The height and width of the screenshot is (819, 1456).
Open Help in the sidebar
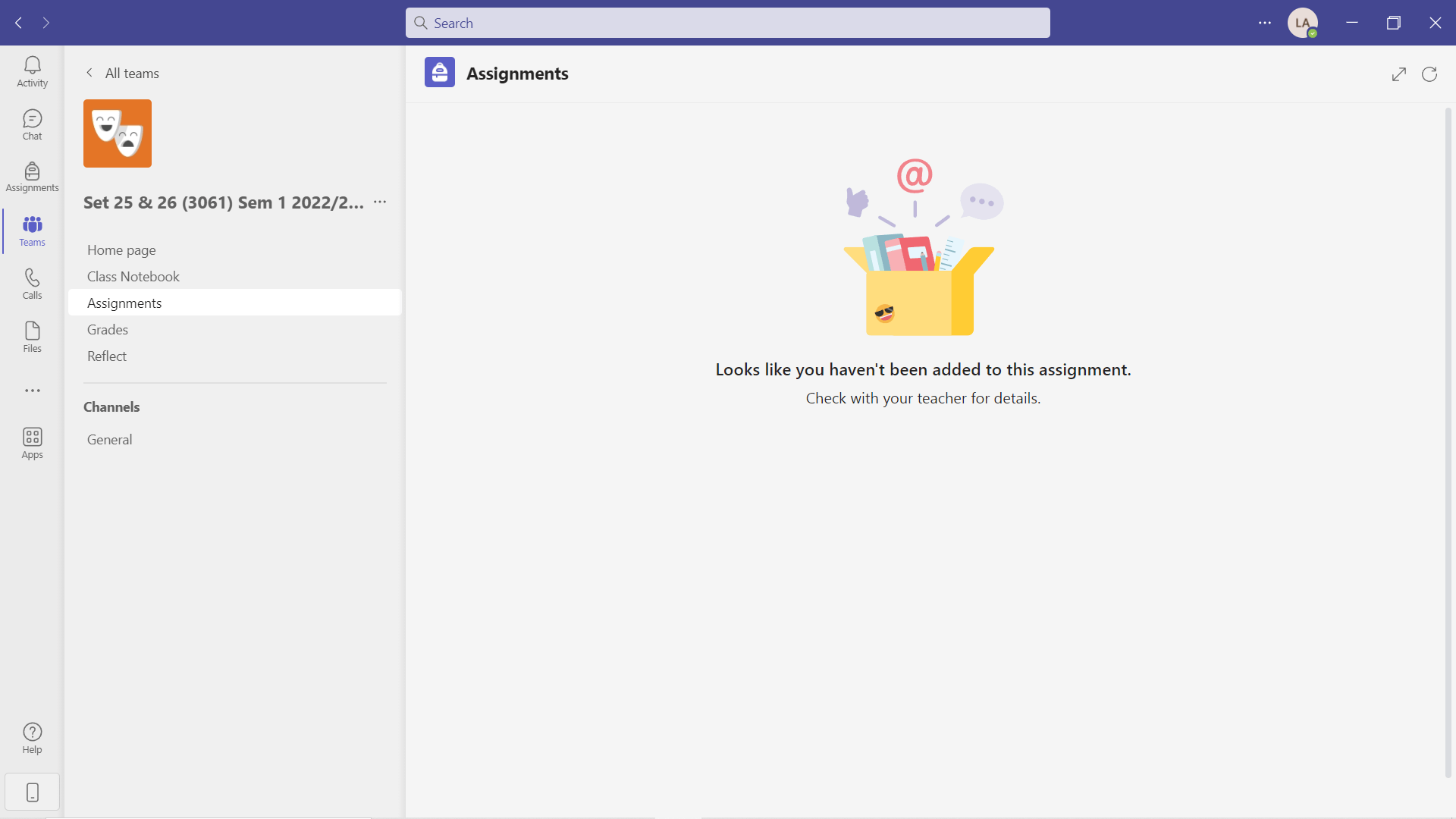click(32, 738)
